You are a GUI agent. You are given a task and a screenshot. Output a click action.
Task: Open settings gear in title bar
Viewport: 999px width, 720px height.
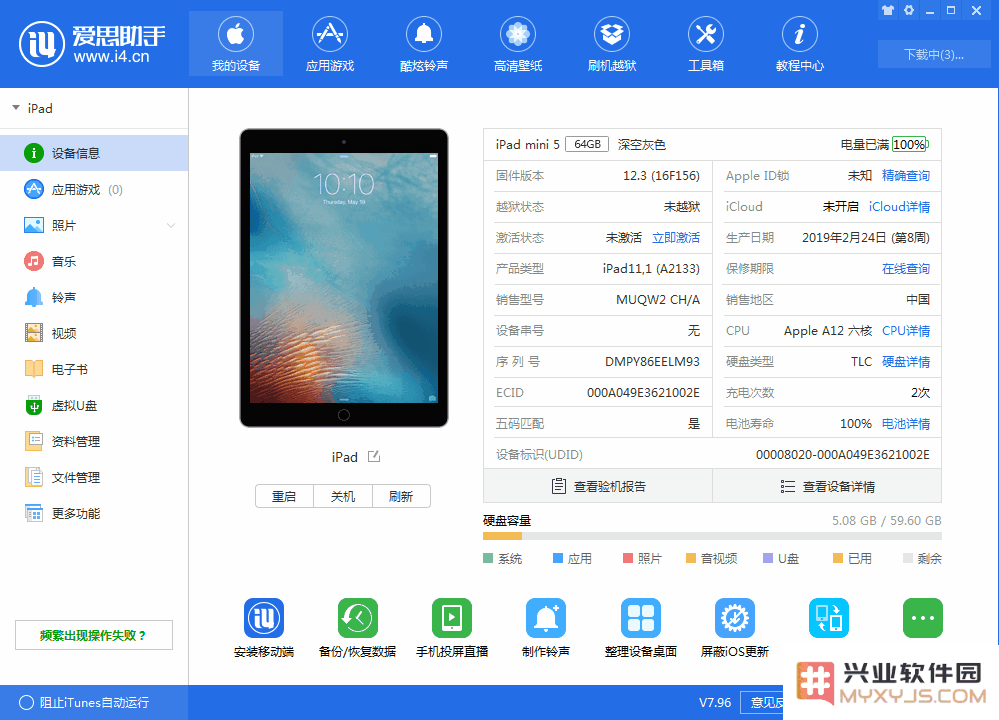tap(909, 10)
